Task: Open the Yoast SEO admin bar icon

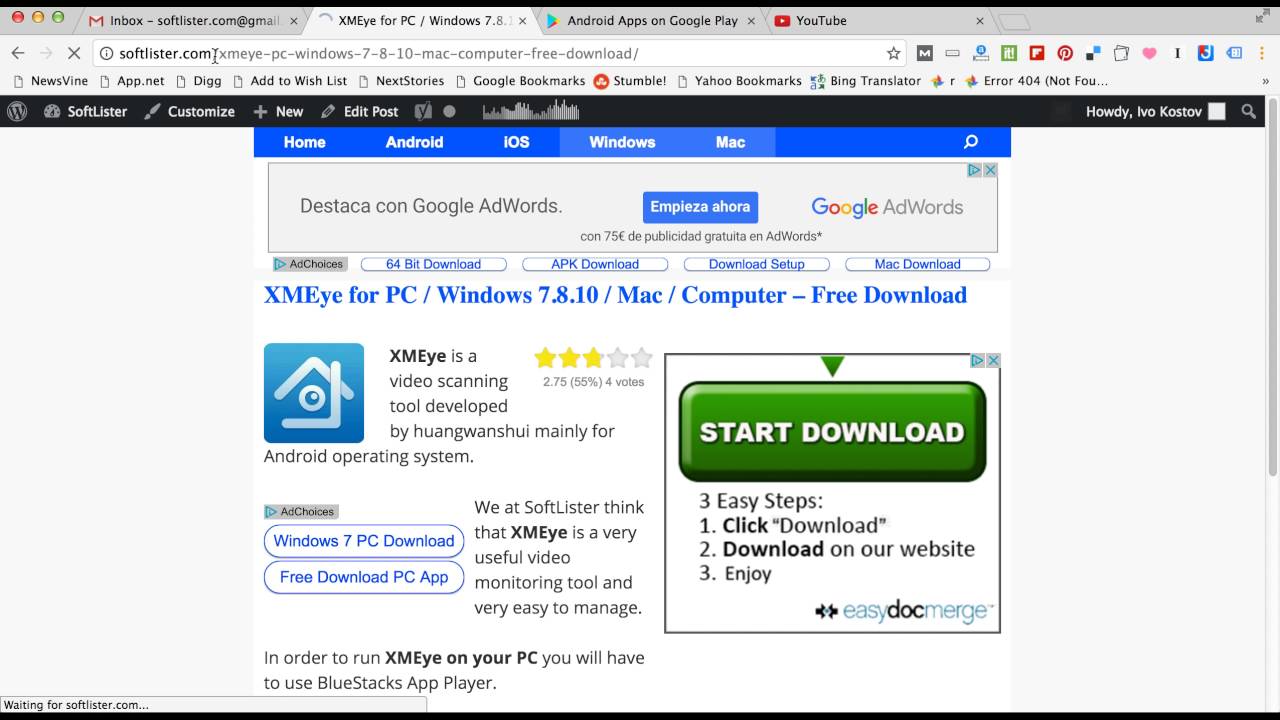Action: coord(423,112)
